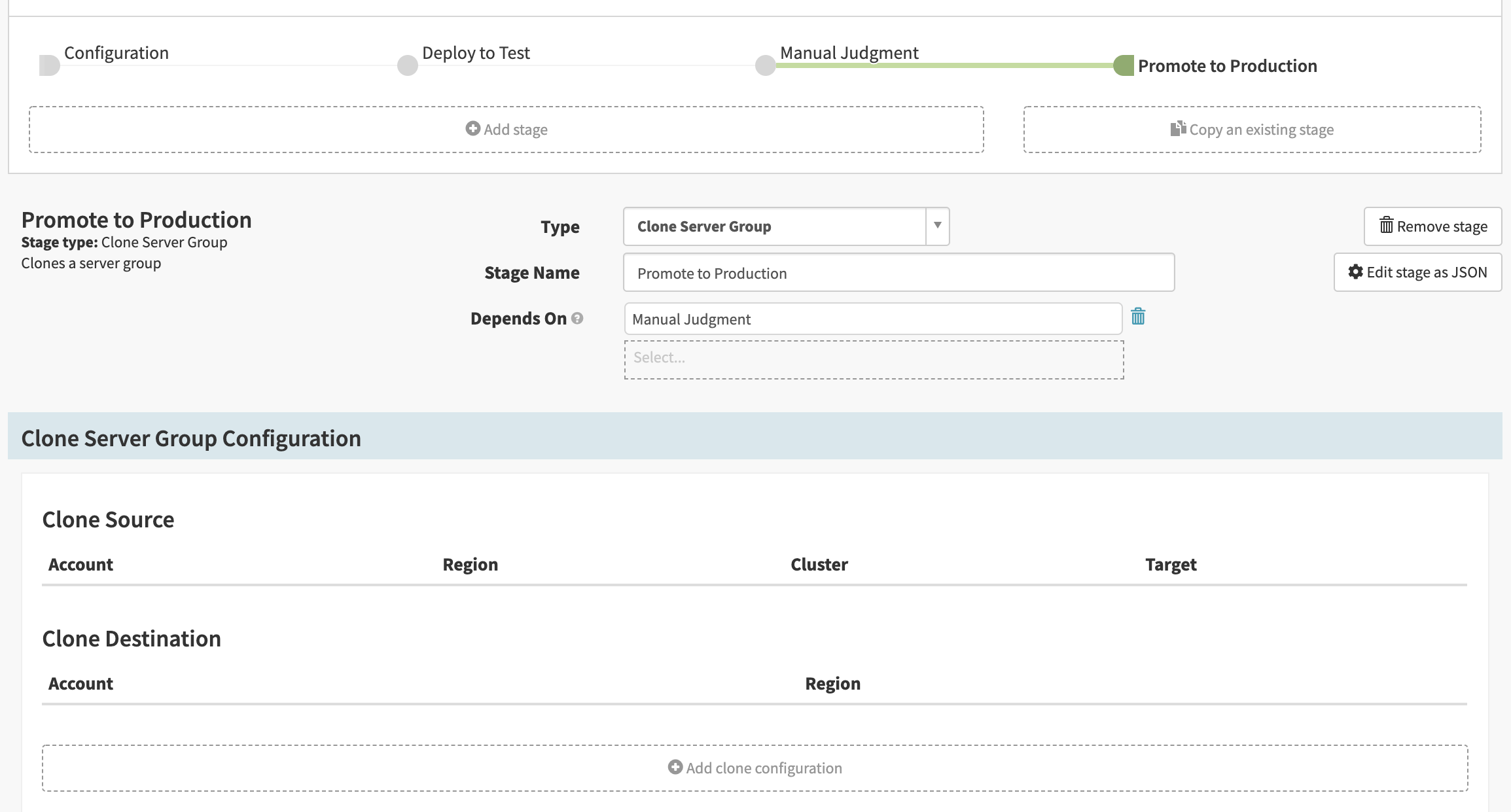Delete the Manual Judgment dependency using the trash icon
The image size is (1511, 812).
(1138, 317)
